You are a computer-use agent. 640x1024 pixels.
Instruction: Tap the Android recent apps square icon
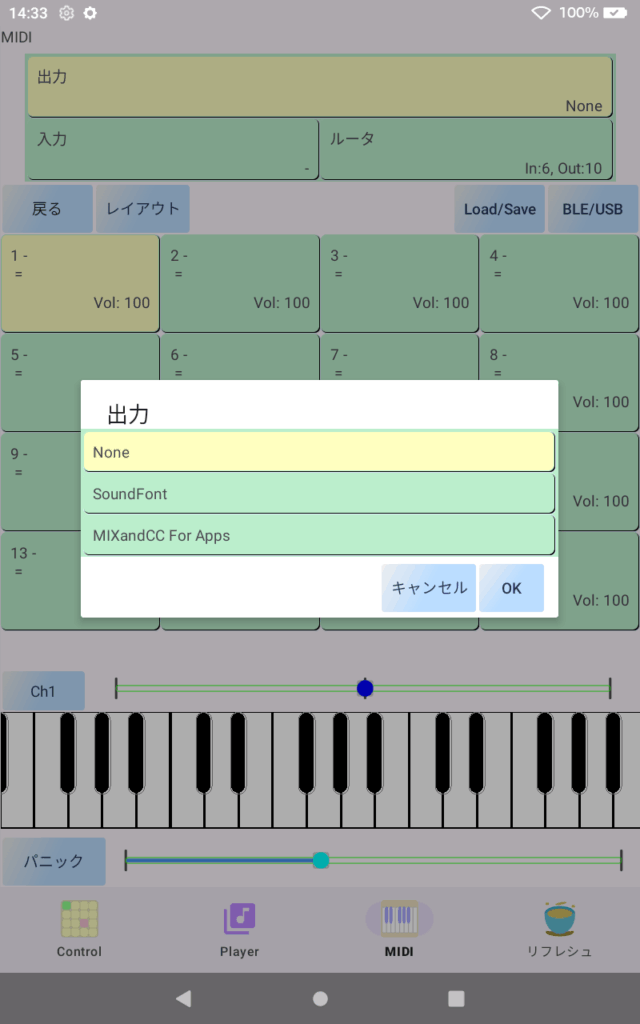click(x=456, y=998)
